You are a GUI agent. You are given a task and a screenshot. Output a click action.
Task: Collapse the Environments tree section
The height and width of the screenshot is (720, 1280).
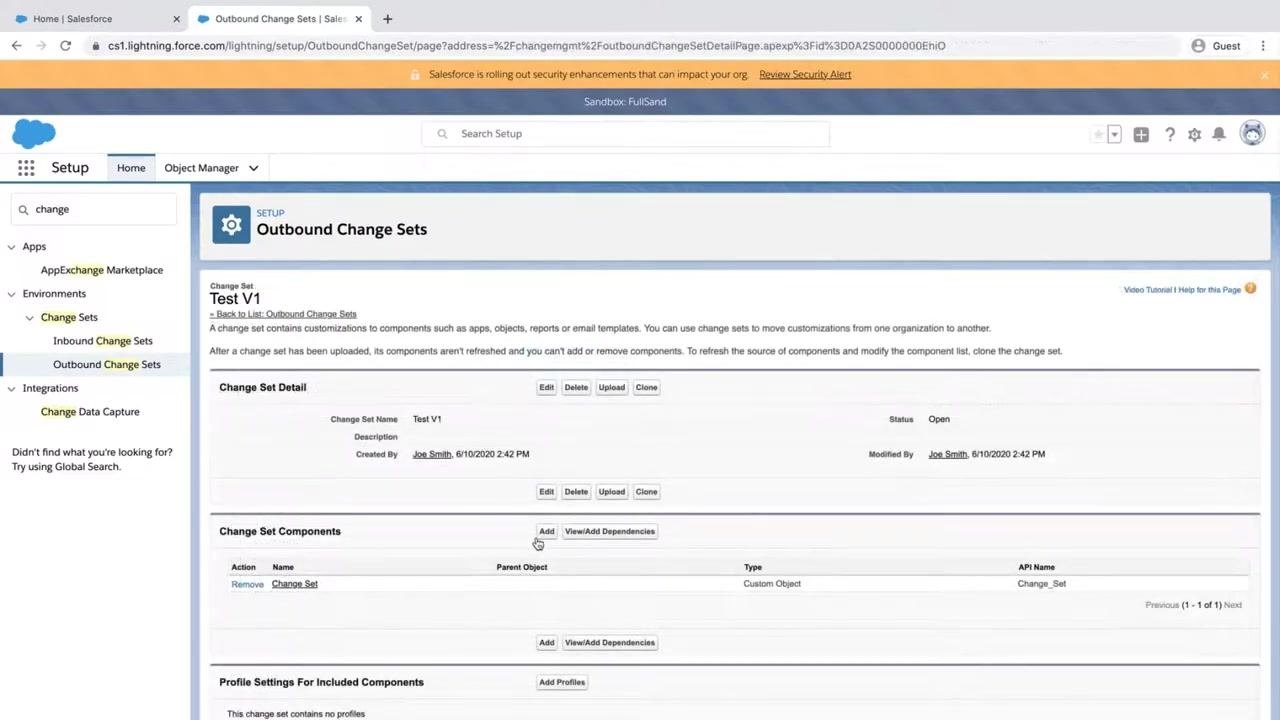coord(12,294)
